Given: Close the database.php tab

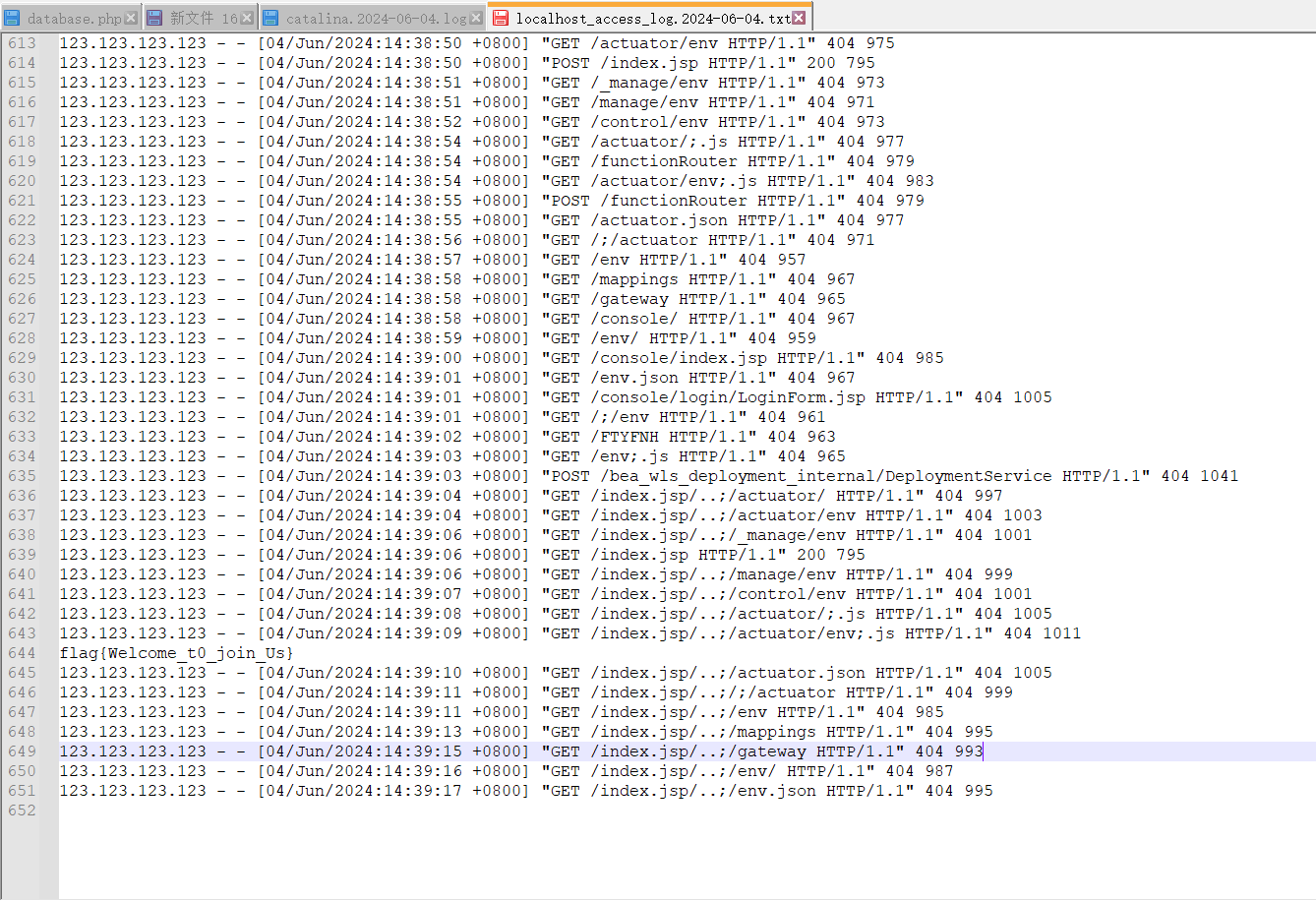Looking at the screenshot, I should click(x=131, y=18).
